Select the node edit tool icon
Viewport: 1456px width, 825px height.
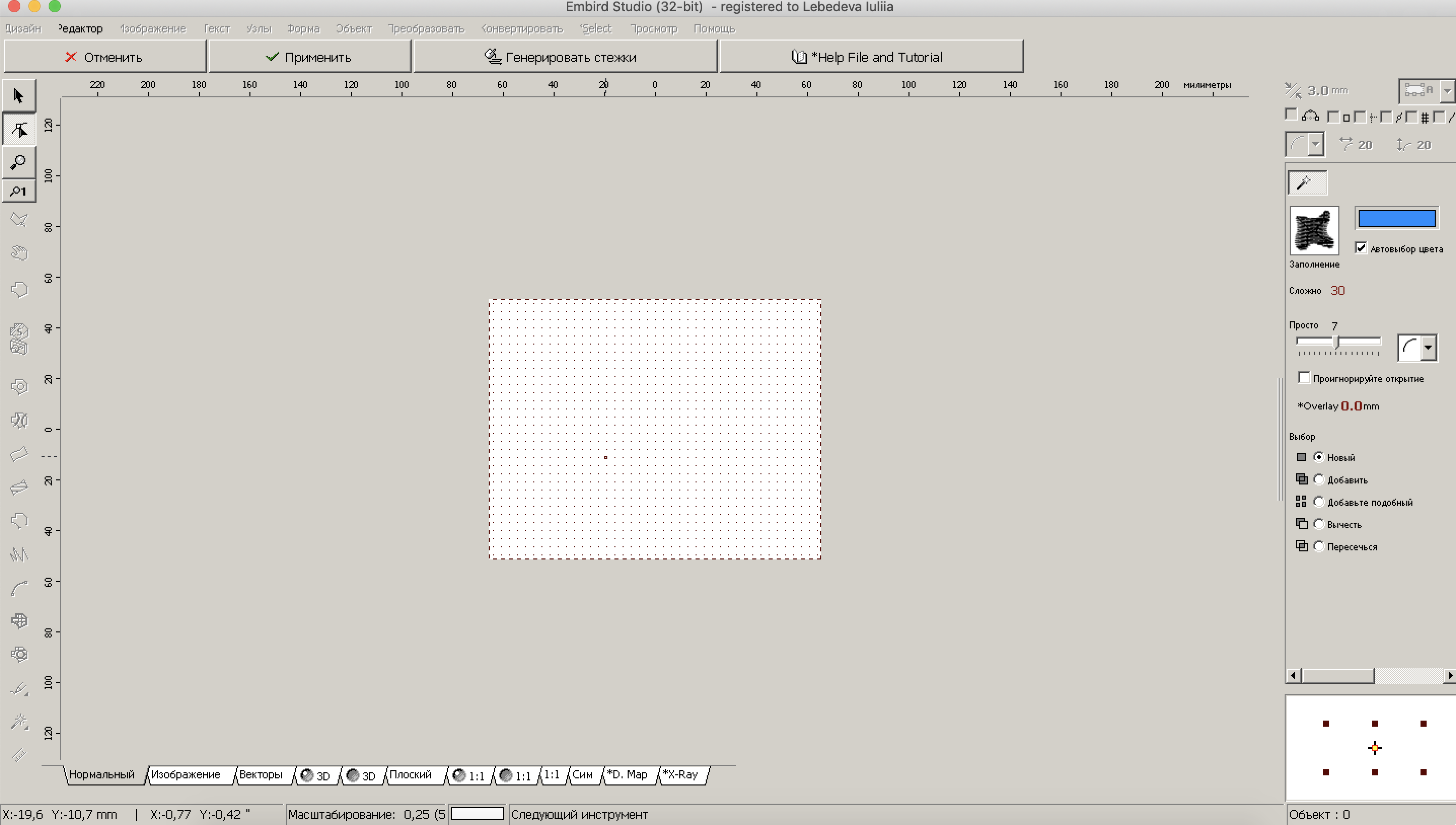click(x=19, y=130)
